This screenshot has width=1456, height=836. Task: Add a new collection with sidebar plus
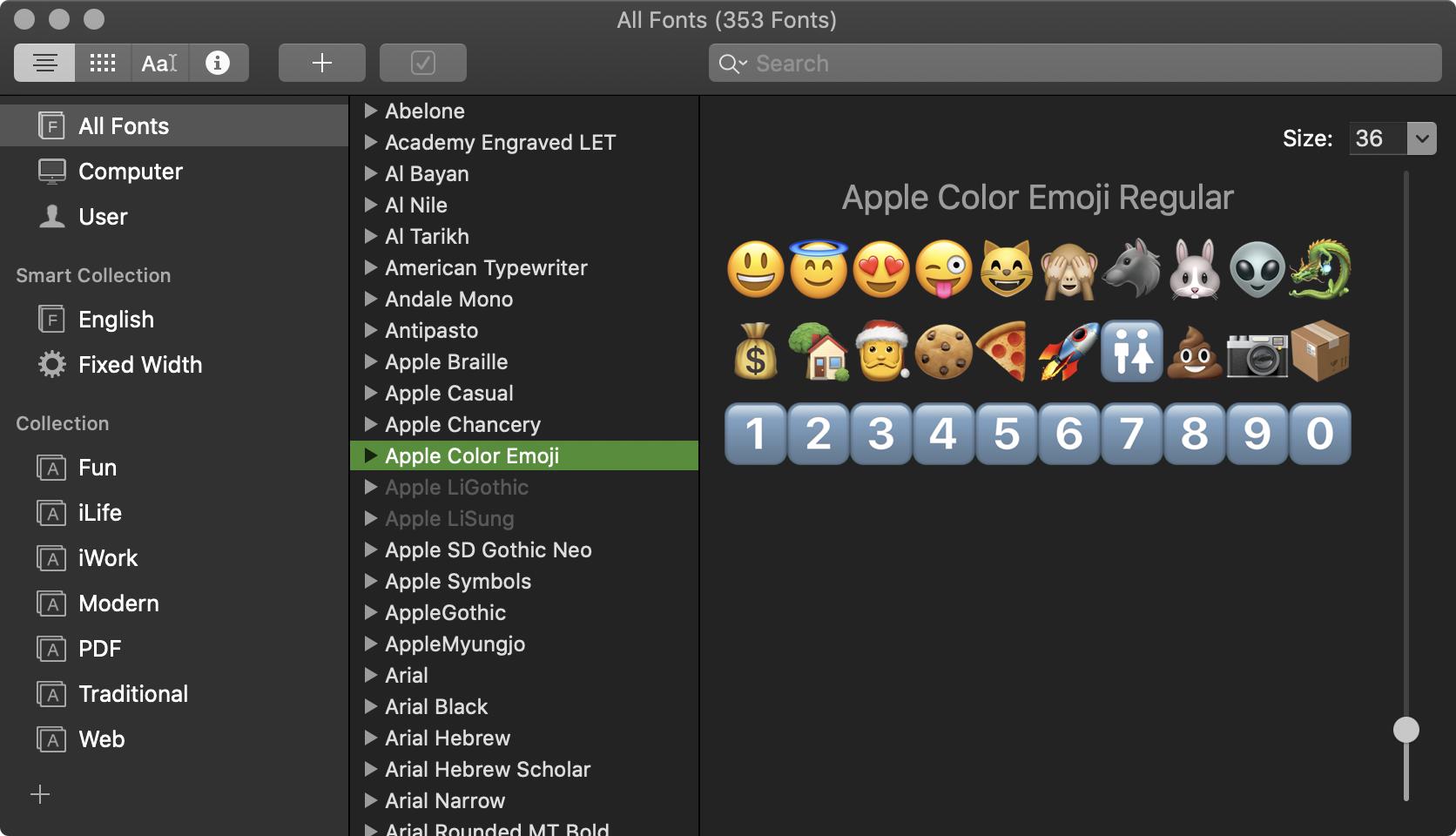pyautogui.click(x=40, y=794)
